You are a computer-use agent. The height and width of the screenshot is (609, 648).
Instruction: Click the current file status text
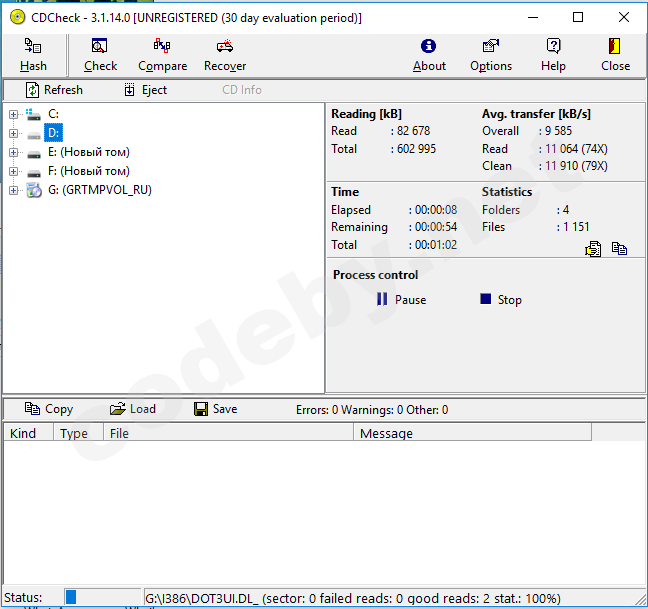[353, 598]
